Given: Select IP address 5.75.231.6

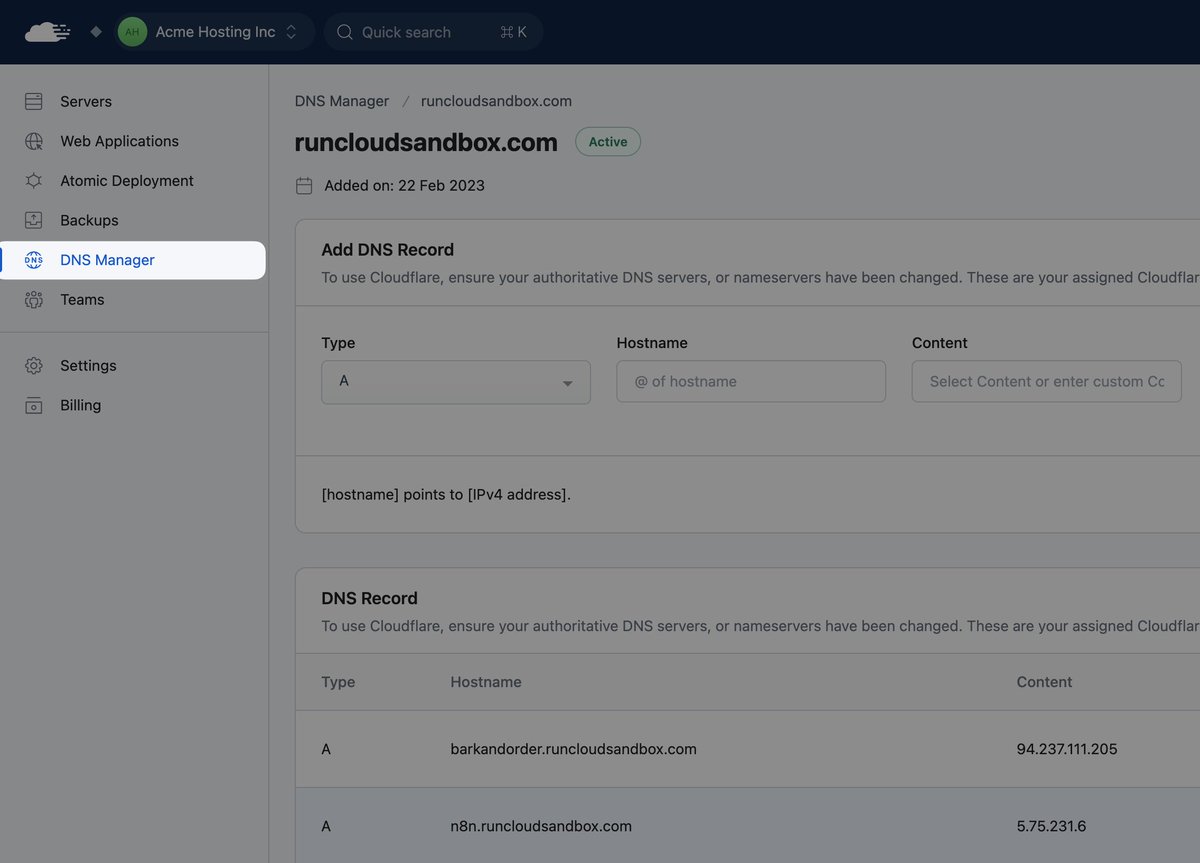Looking at the screenshot, I should (x=1051, y=826).
